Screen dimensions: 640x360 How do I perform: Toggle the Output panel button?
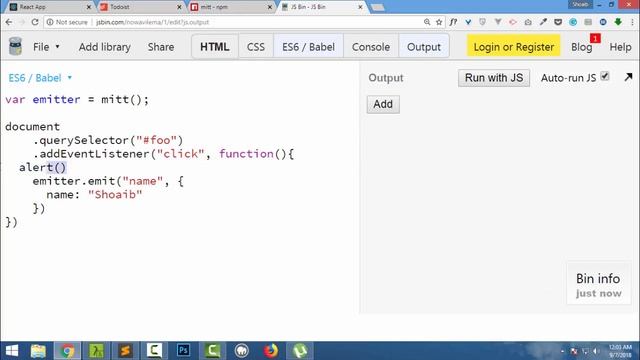click(x=424, y=47)
